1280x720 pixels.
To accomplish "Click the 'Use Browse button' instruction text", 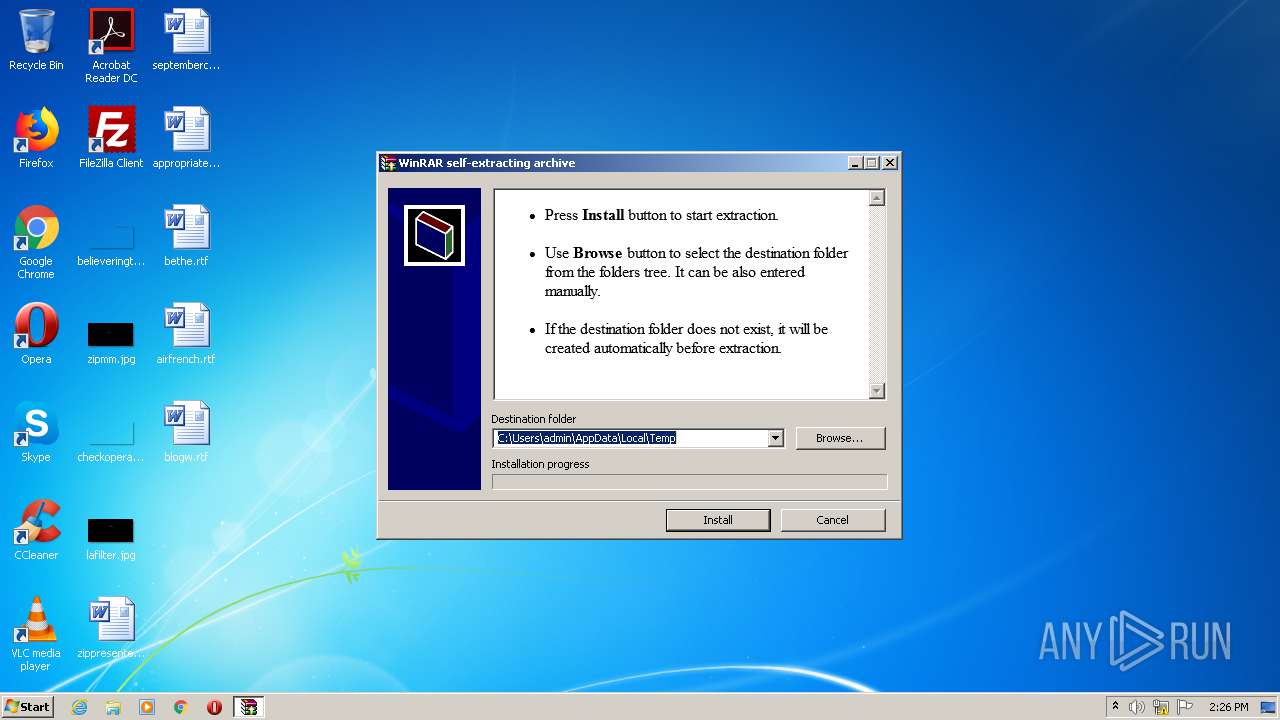I will point(696,272).
